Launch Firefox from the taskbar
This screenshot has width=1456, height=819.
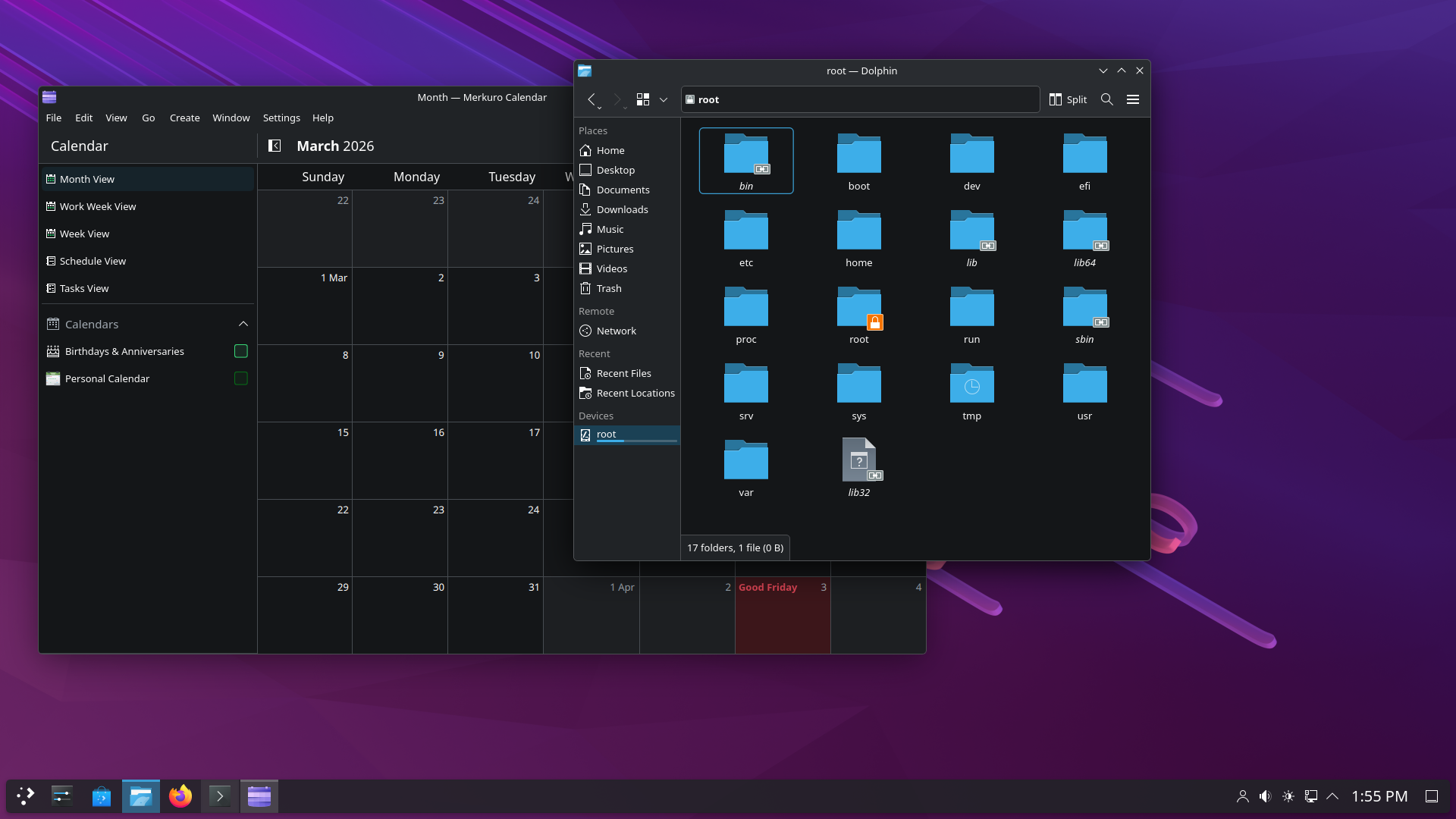click(x=180, y=796)
